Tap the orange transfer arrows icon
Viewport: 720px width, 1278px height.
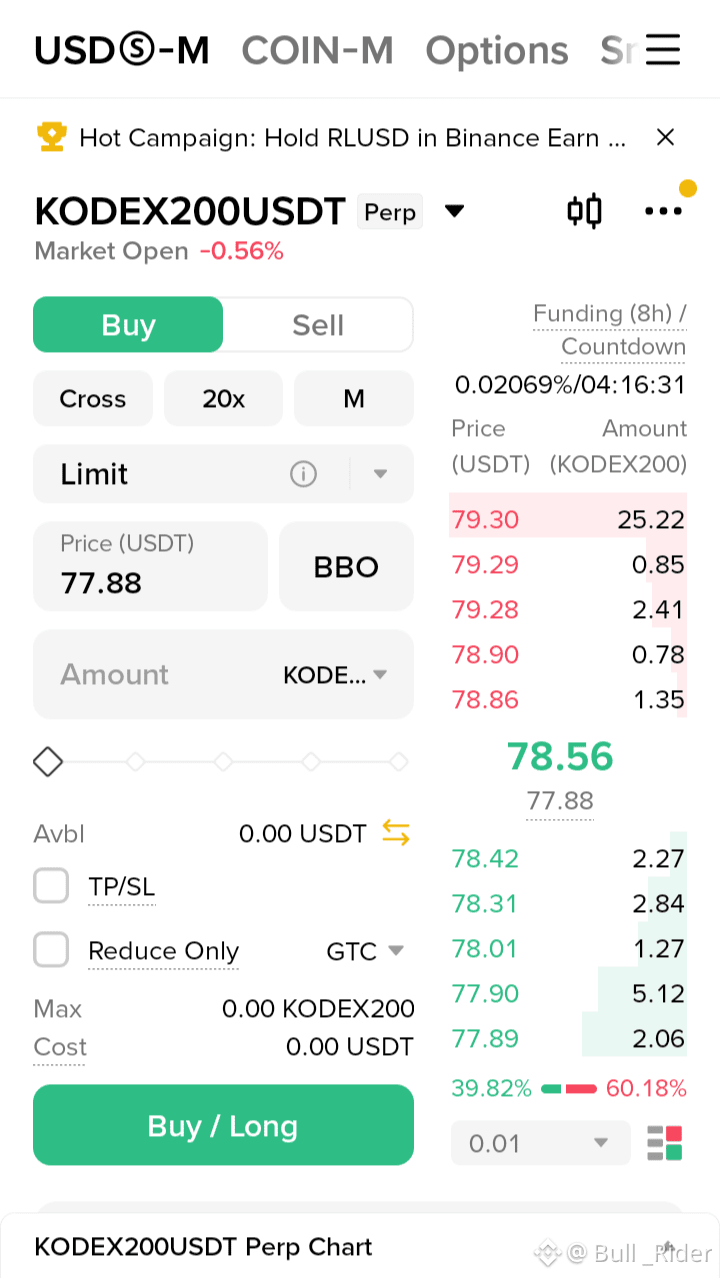[396, 833]
